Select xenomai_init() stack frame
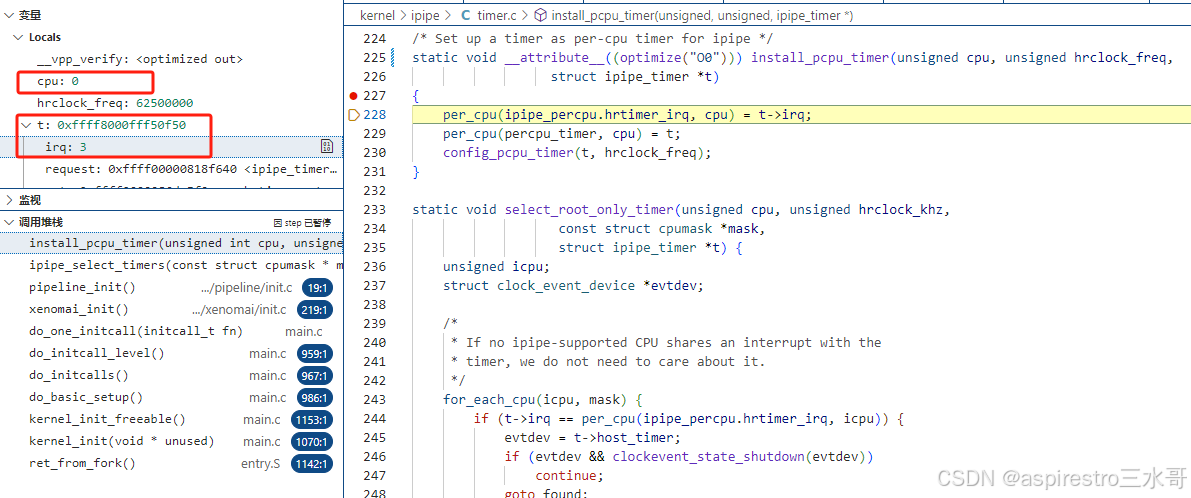Image resolution: width=1191 pixels, height=498 pixels. click(172, 309)
